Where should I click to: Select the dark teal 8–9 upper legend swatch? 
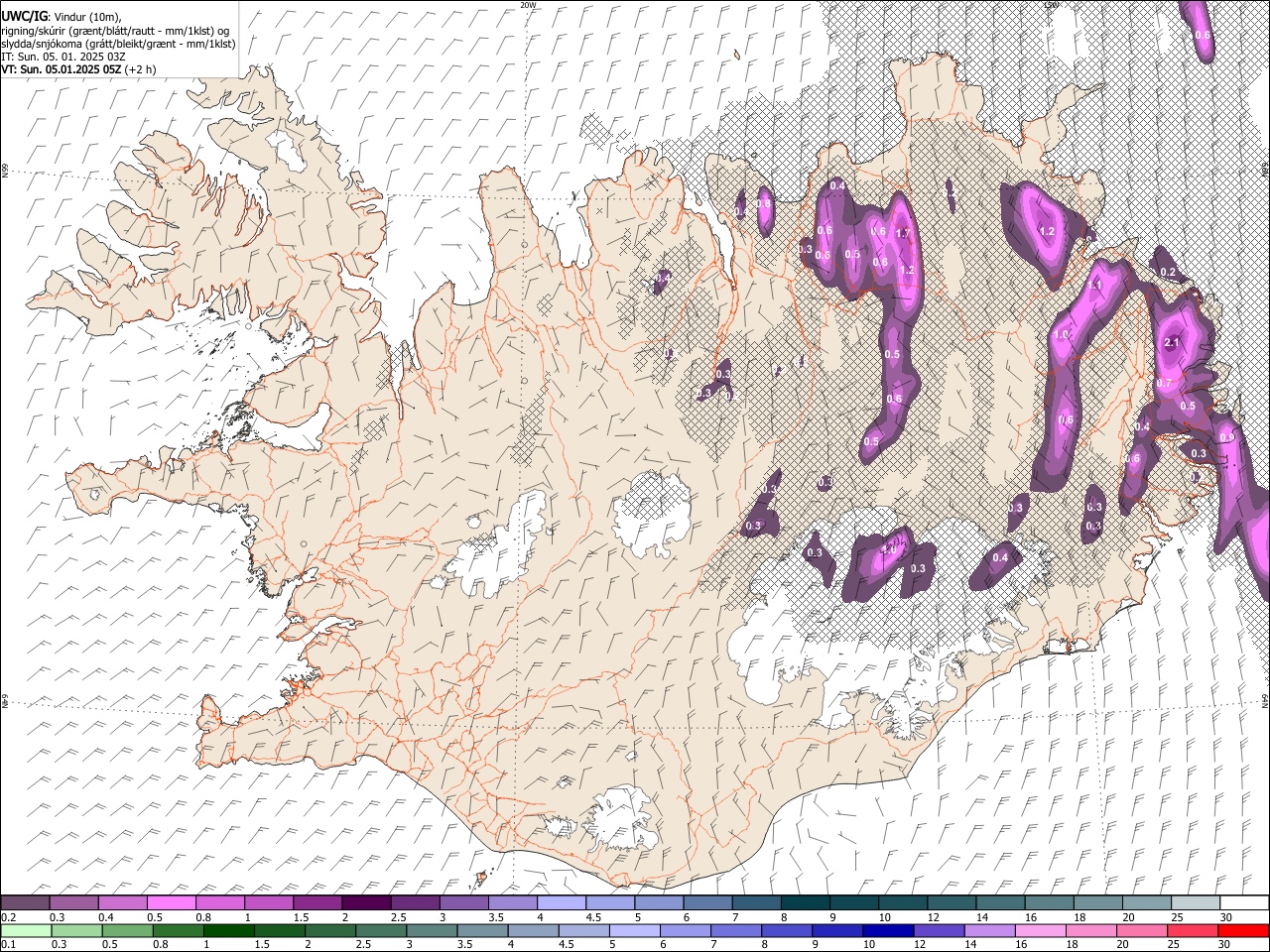[804, 903]
